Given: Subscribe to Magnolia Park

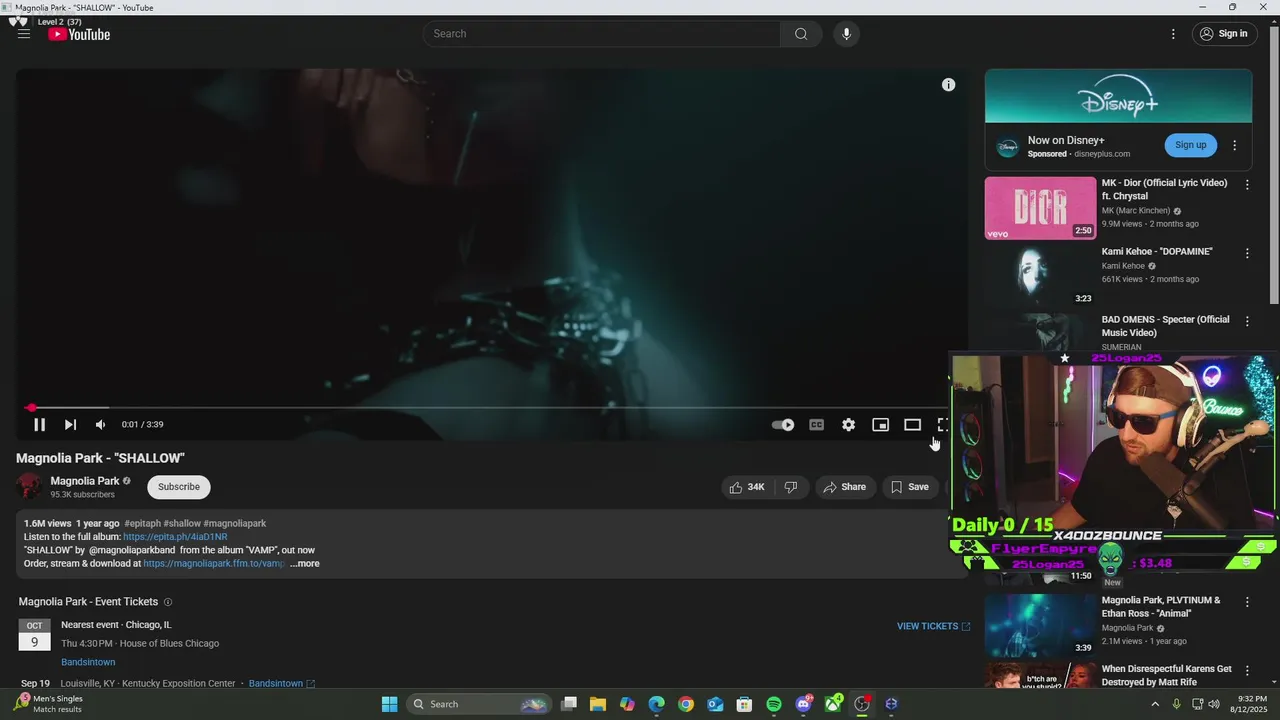Looking at the screenshot, I should point(179,487).
